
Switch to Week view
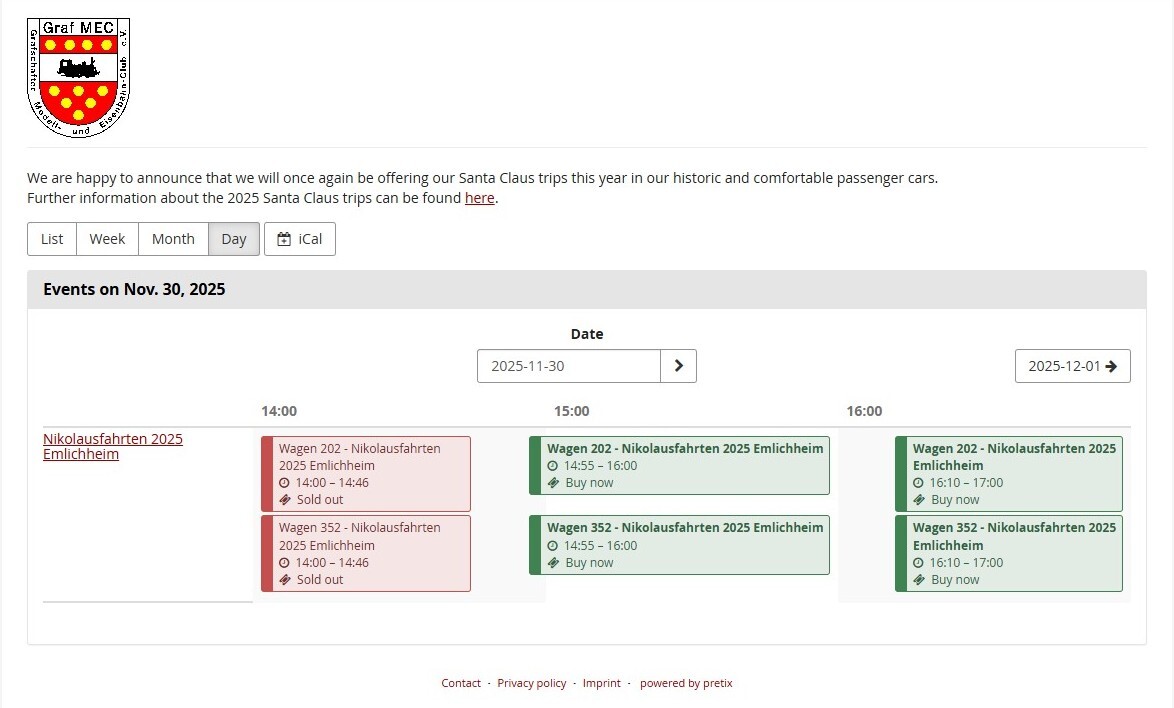107,239
